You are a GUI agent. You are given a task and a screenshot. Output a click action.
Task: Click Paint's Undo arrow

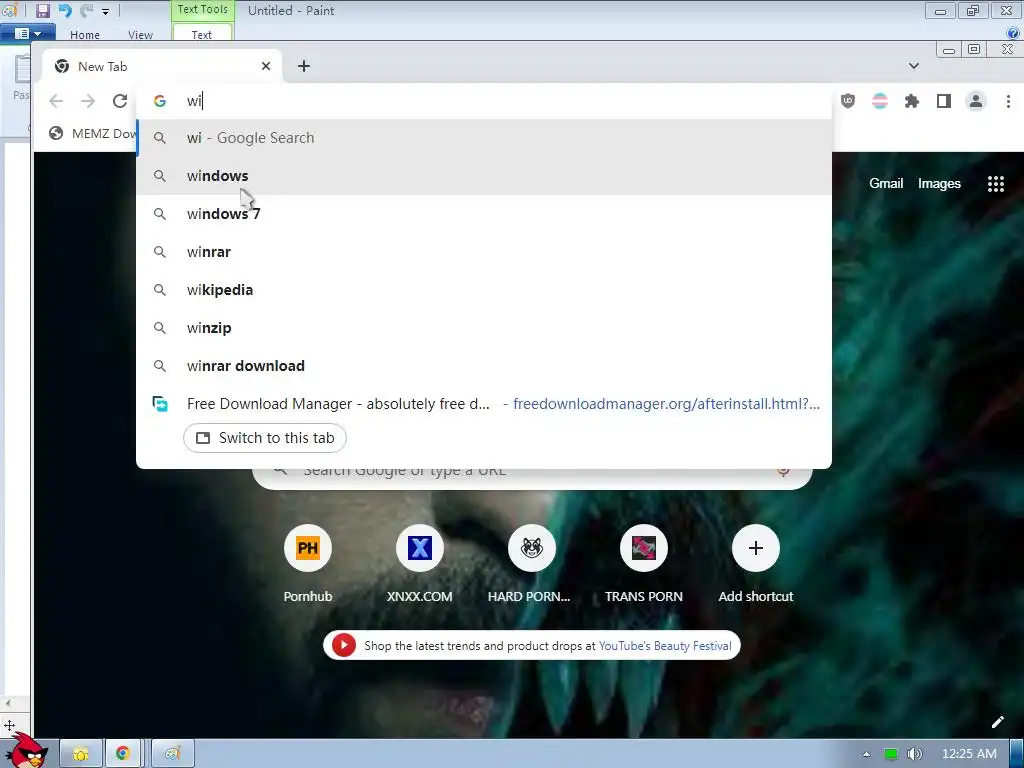pos(65,10)
